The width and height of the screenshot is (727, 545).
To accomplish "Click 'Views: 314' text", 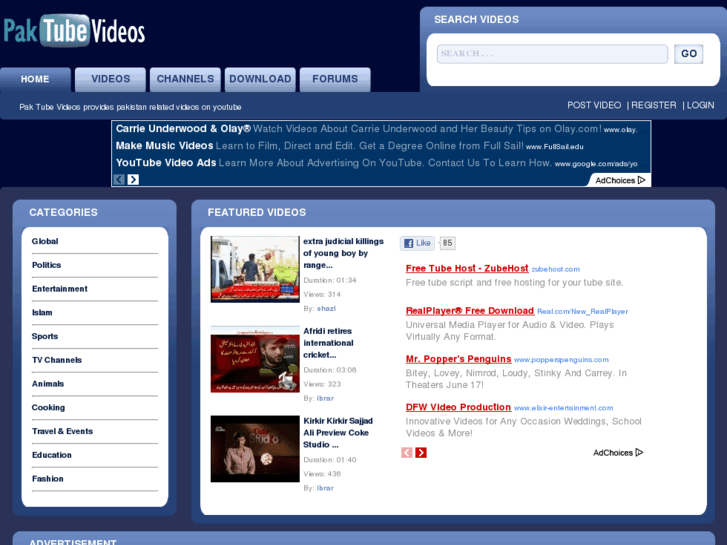I will click(x=322, y=295).
